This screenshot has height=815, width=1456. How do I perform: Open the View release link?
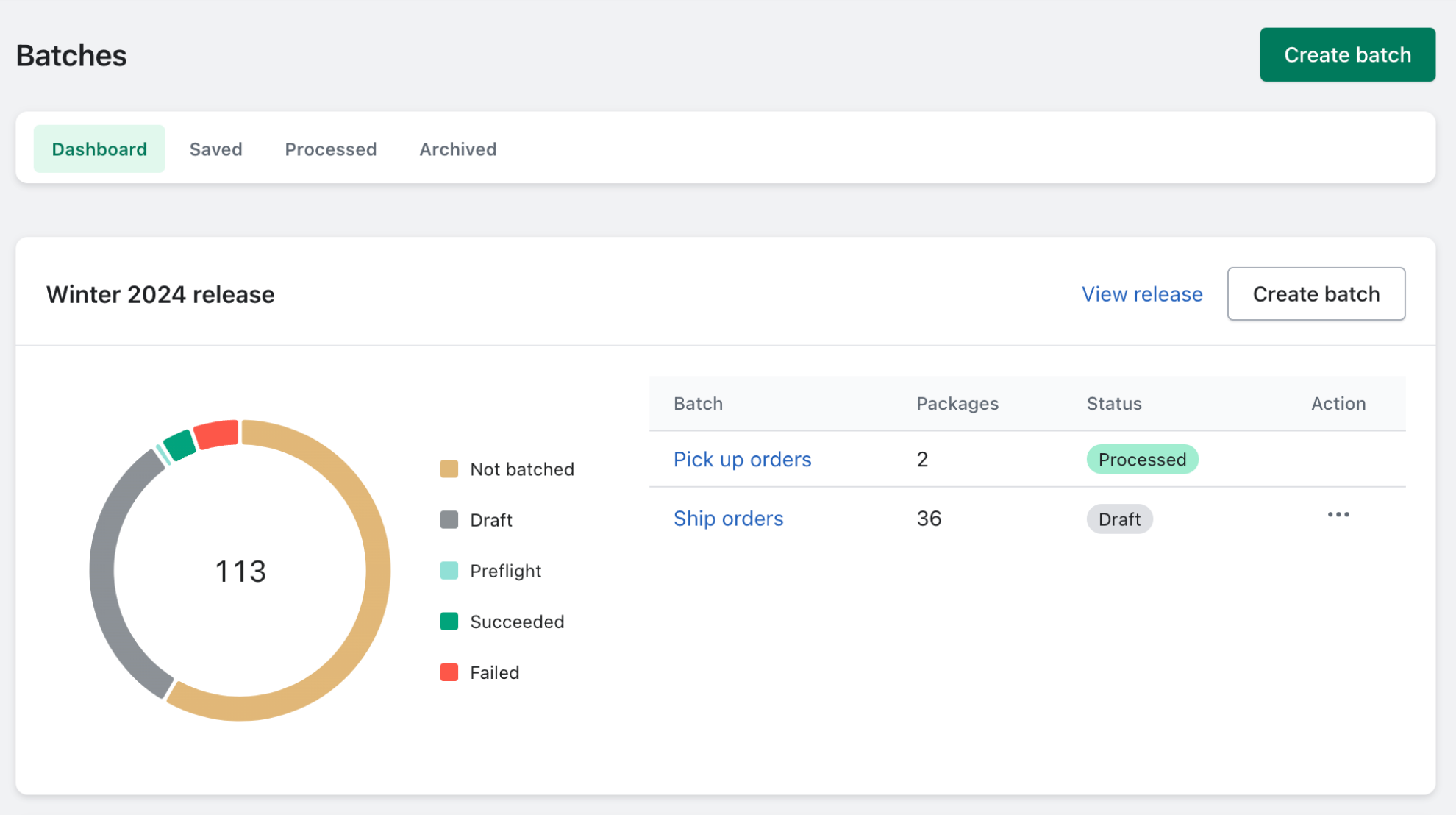click(1141, 294)
